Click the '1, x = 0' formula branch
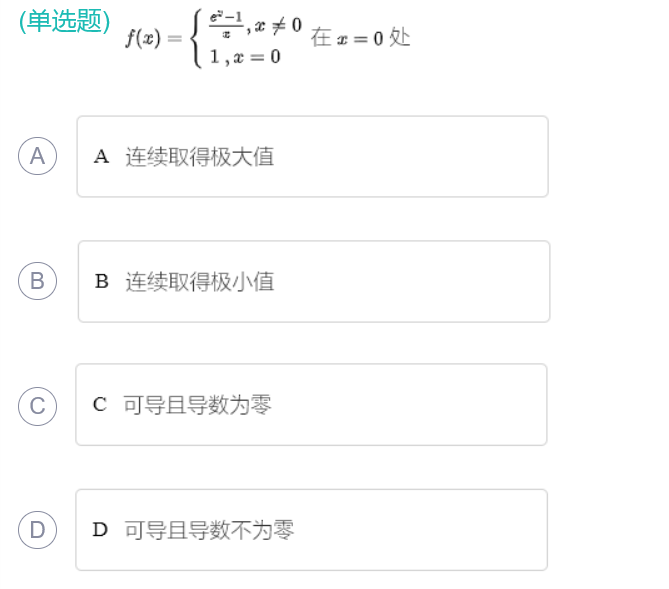This screenshot has width=669, height=589. click(x=245, y=57)
